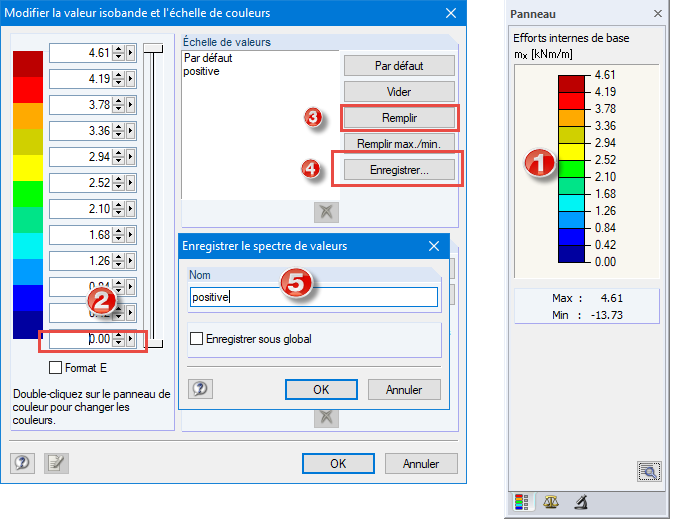Click the lower delete X icon under the save dialog
The image size is (679, 521).
326,417
